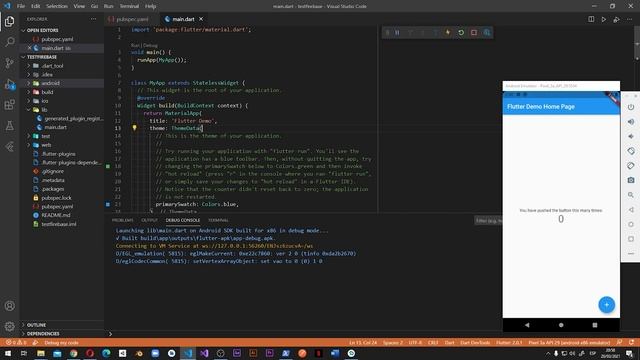This screenshot has height=360, width=640.
Task: Open Chrome from the Windows taskbar
Action: 73,353
